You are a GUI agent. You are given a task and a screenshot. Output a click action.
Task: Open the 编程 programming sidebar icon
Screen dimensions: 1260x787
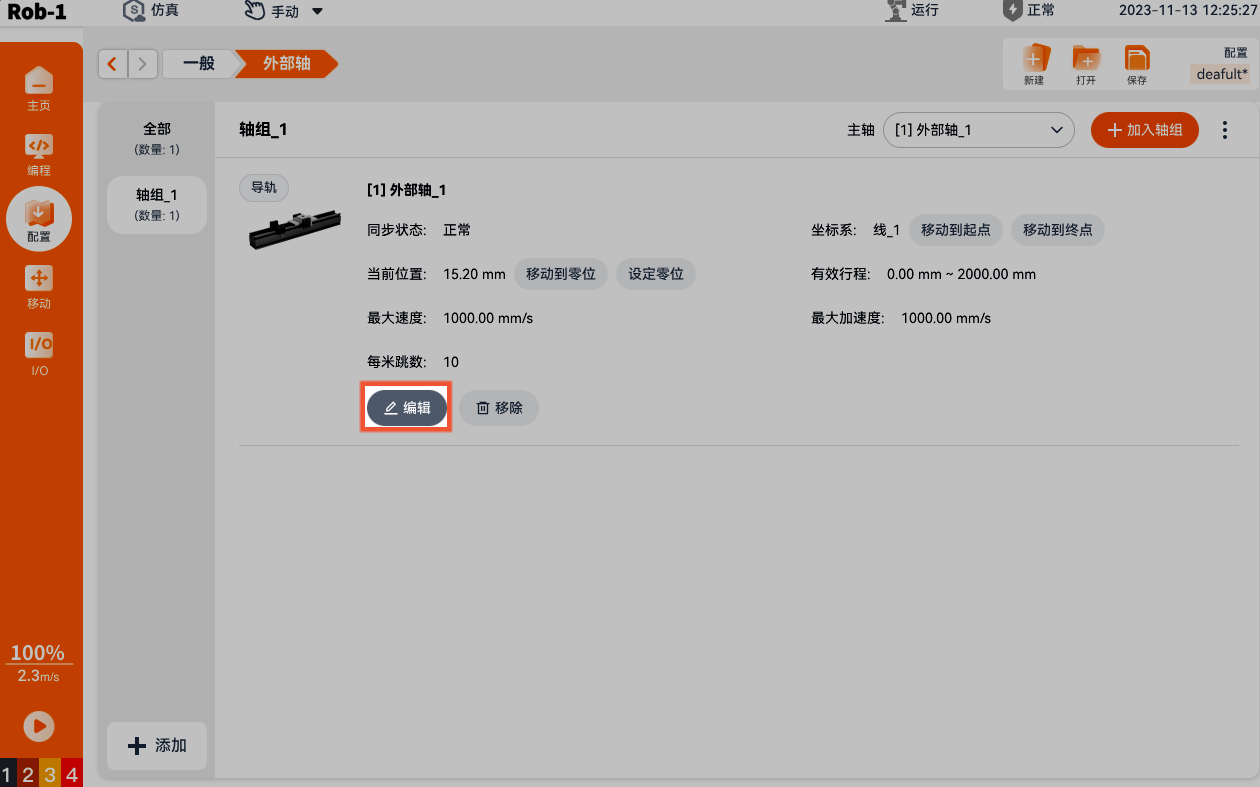click(x=39, y=153)
